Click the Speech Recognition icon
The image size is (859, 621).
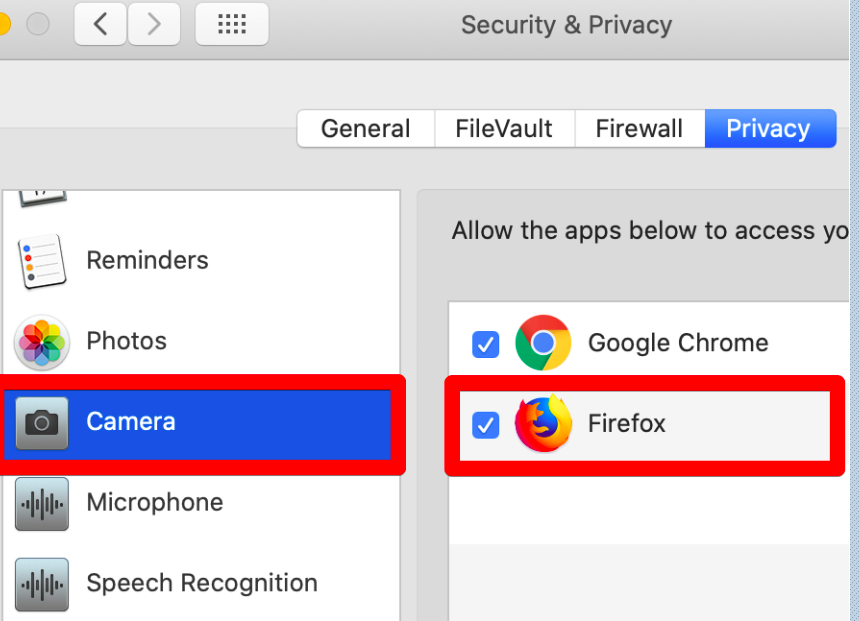(42, 584)
